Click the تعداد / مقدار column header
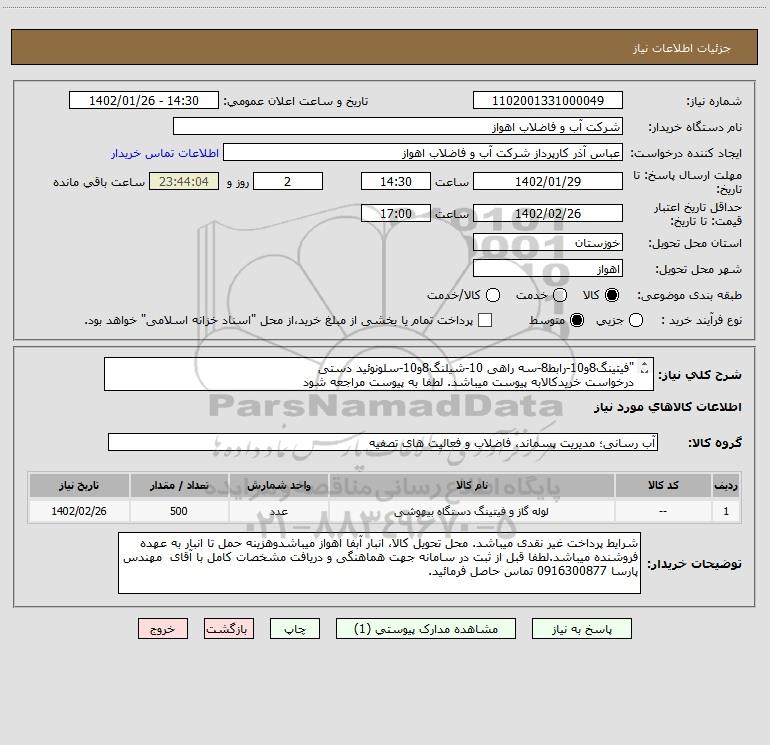770x745 pixels. (x=179, y=485)
